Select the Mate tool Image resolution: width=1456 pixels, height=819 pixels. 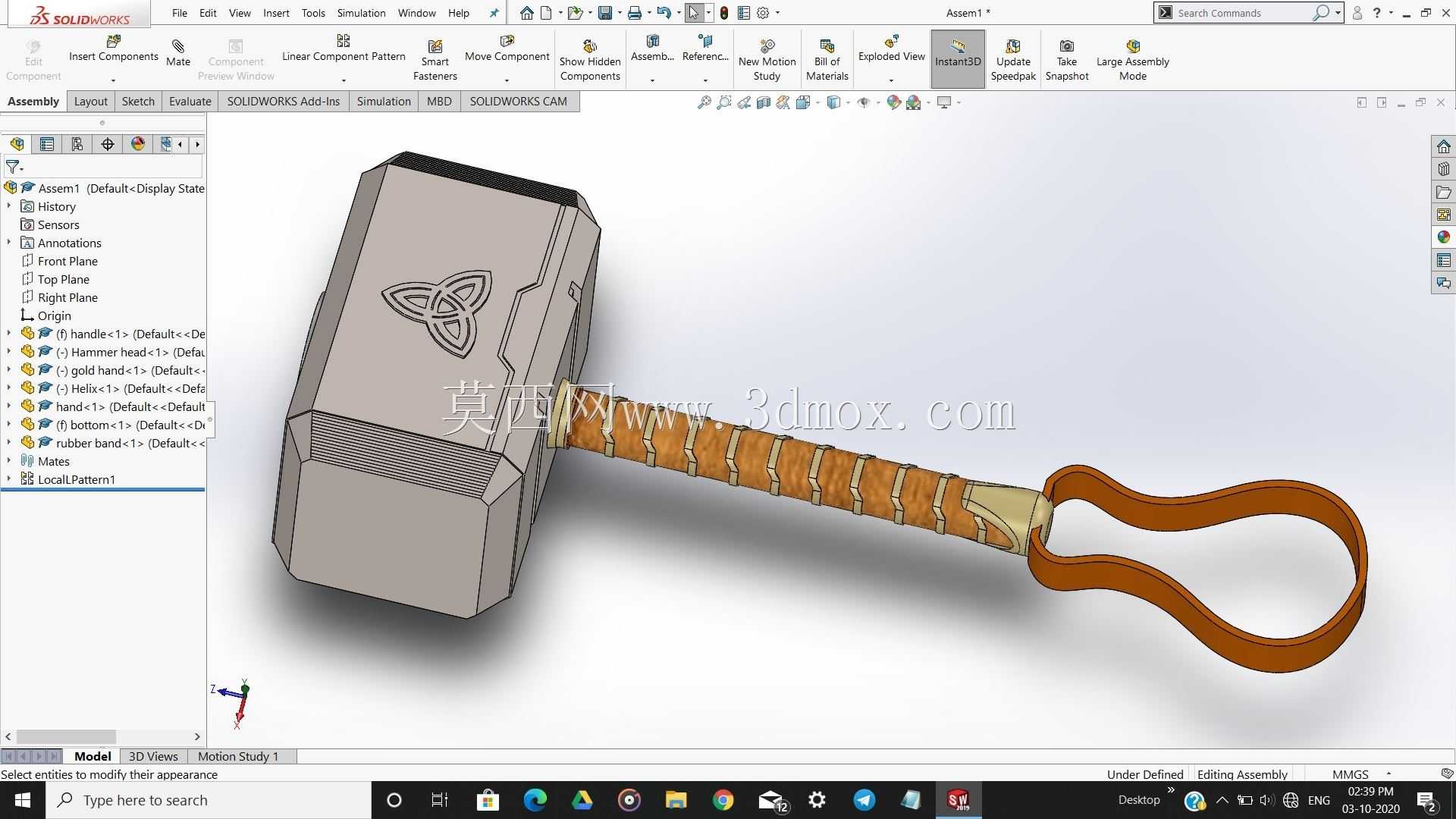pyautogui.click(x=178, y=53)
